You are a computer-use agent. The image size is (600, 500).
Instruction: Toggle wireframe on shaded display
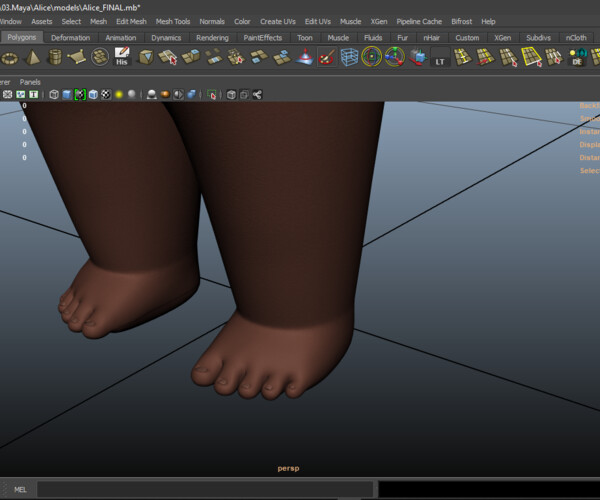93,94
